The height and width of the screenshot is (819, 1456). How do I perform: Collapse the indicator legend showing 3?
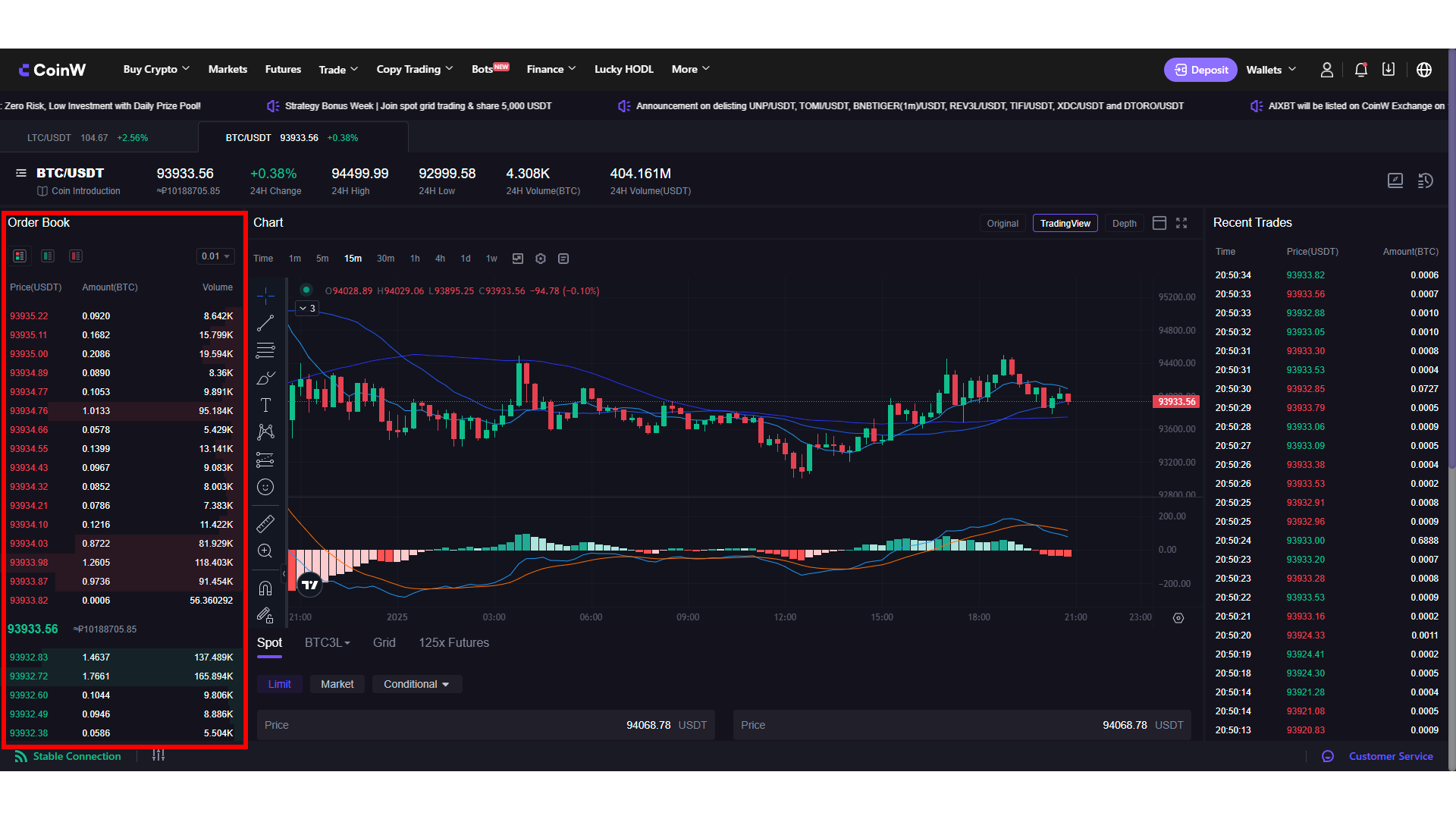point(307,309)
